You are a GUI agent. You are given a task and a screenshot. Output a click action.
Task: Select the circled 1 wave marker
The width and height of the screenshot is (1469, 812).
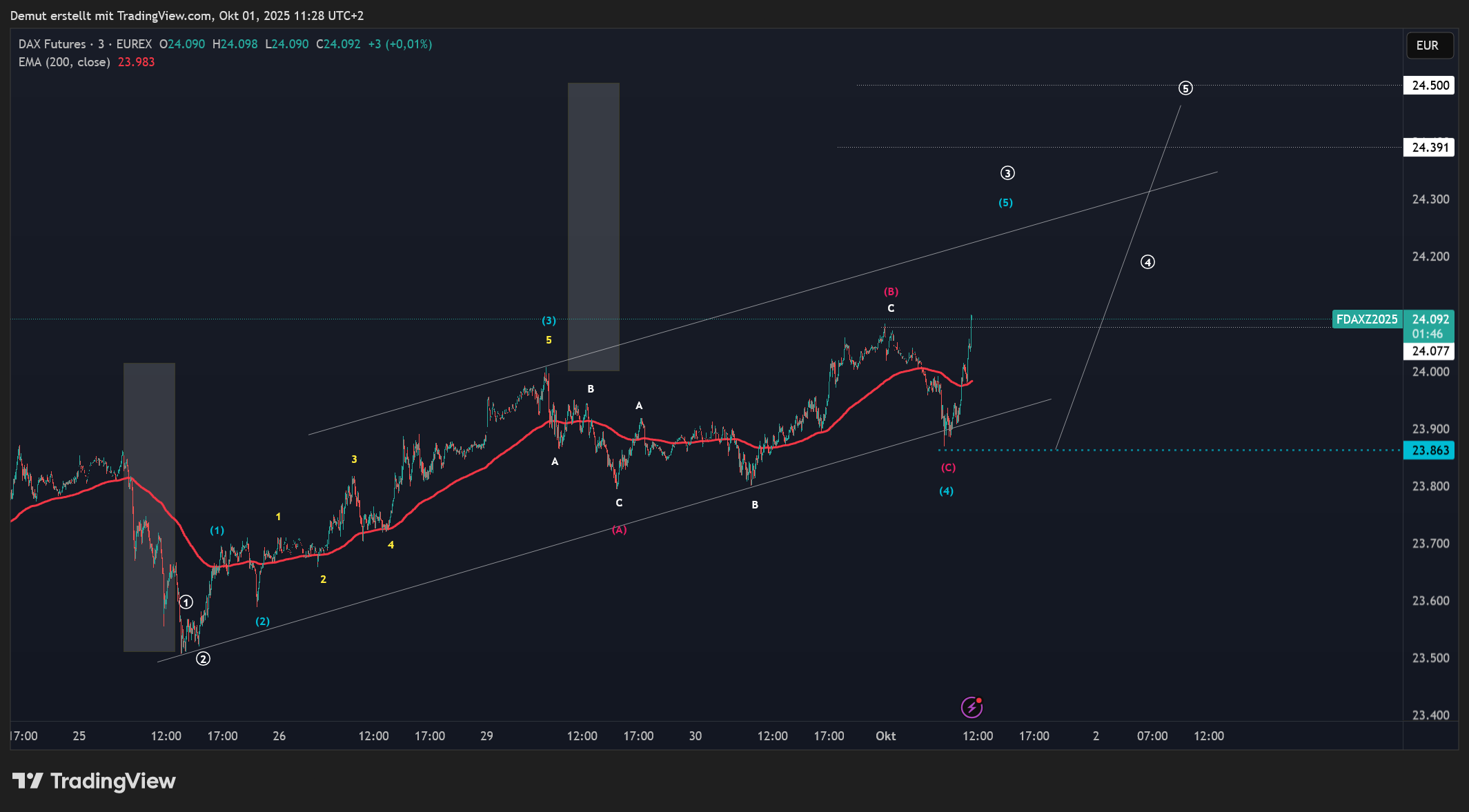[186, 602]
